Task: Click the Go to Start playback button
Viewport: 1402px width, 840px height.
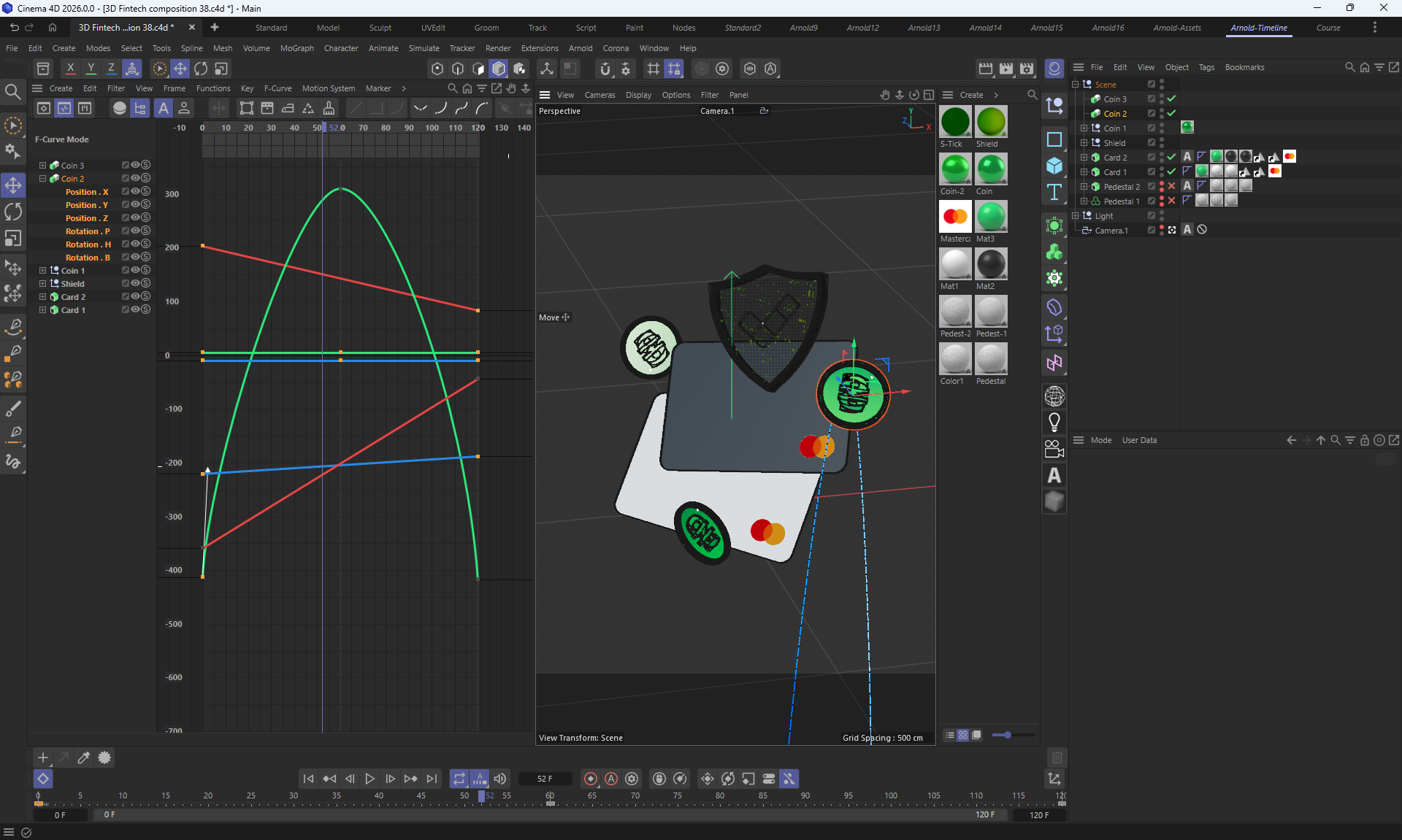Action: (x=308, y=779)
